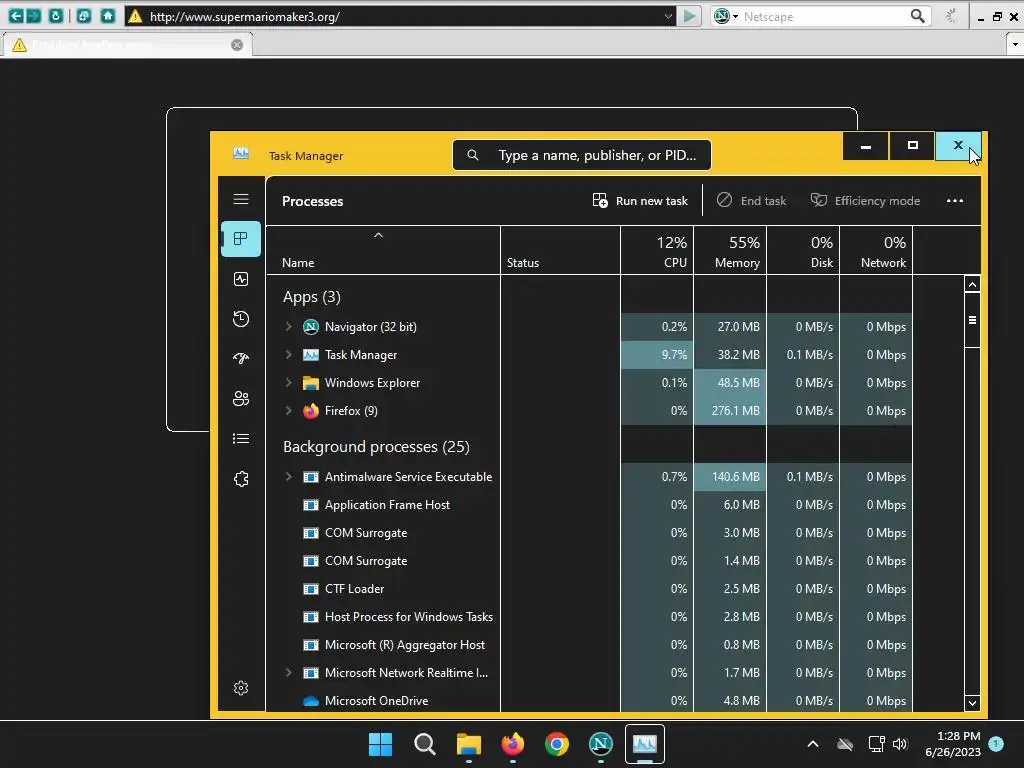Click the process list scrollbar thumb
The width and height of the screenshot is (1024, 768).
(x=972, y=320)
